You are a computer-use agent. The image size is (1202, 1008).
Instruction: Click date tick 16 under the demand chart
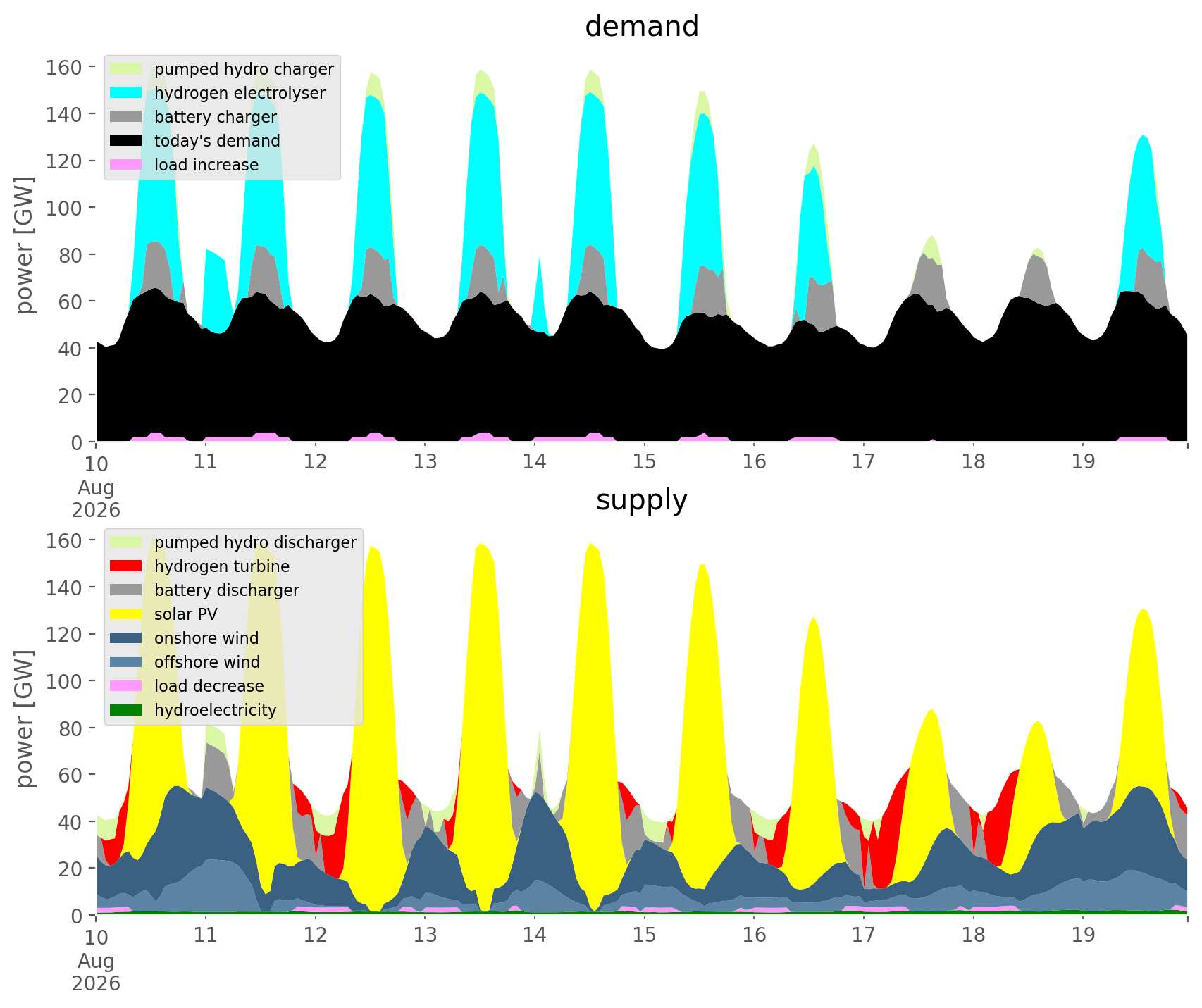pyautogui.click(x=754, y=462)
